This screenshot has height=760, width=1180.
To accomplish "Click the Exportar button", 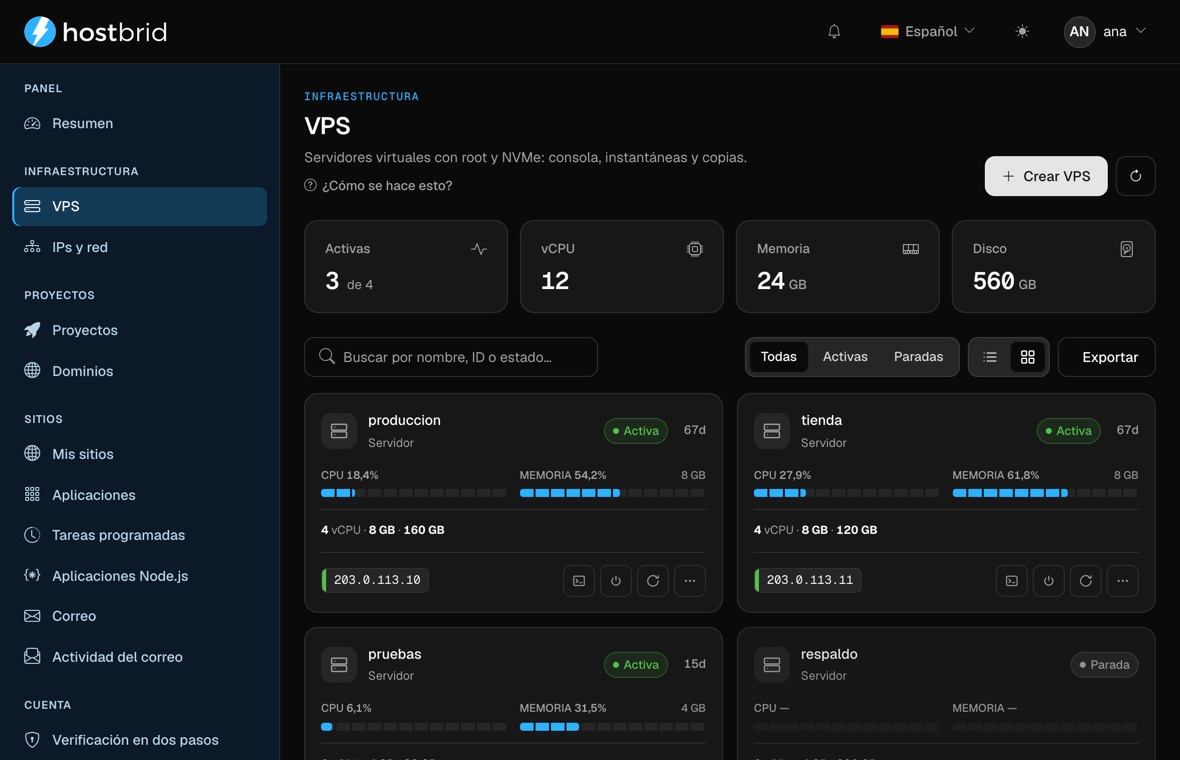I will point(1106,357).
